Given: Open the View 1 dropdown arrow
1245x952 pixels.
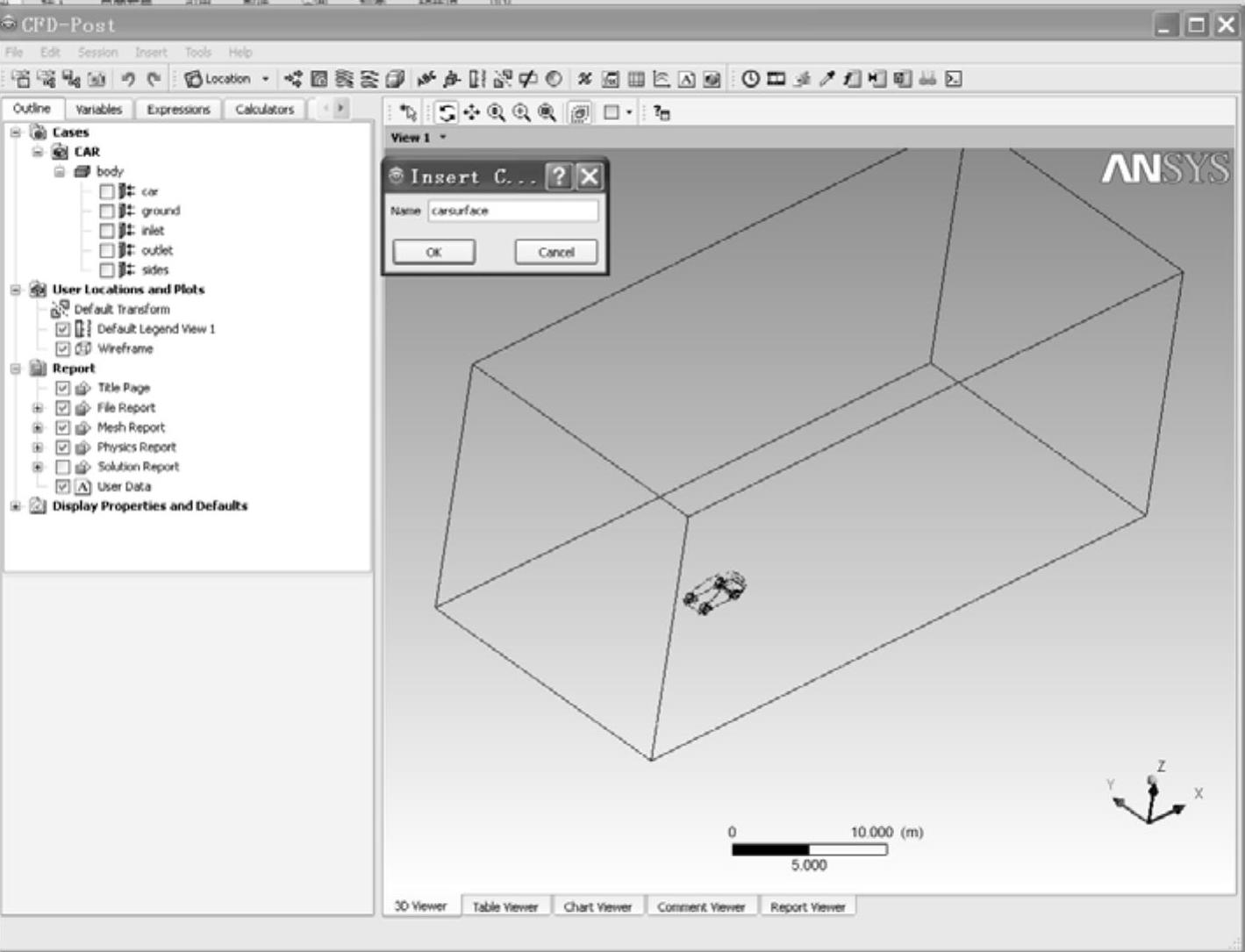Looking at the screenshot, I should click(x=443, y=137).
